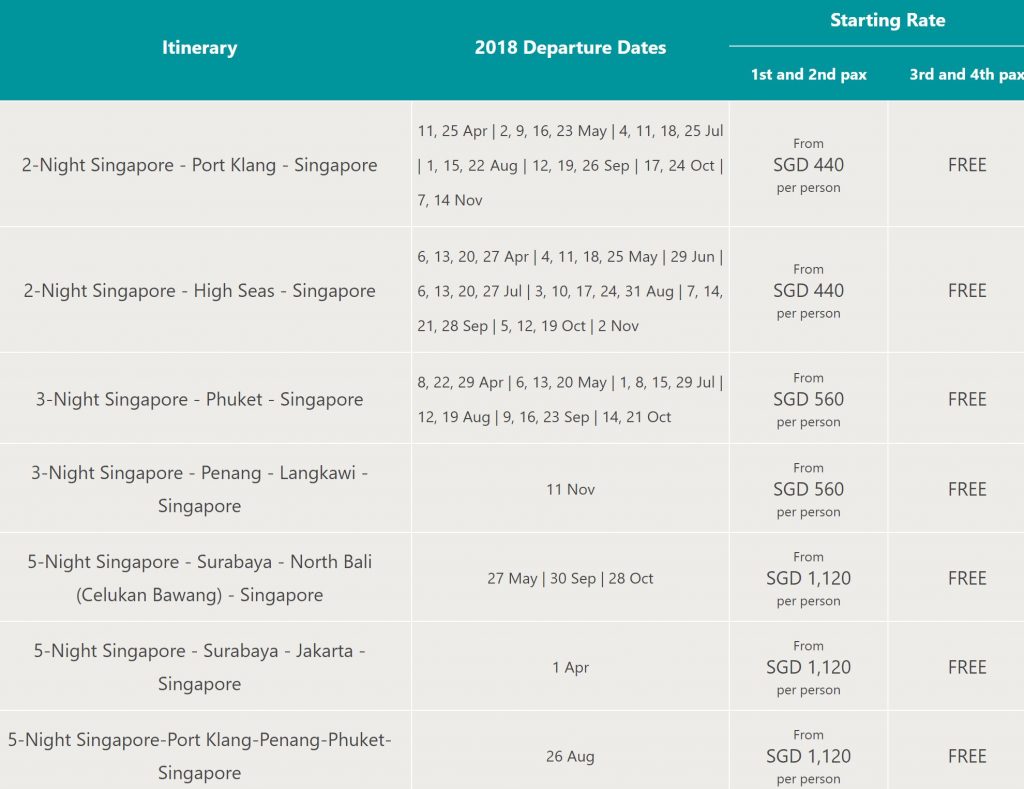Click 3-Night Penang - Langkawi itinerary
Image resolution: width=1024 pixels, height=789 pixels.
(x=200, y=489)
